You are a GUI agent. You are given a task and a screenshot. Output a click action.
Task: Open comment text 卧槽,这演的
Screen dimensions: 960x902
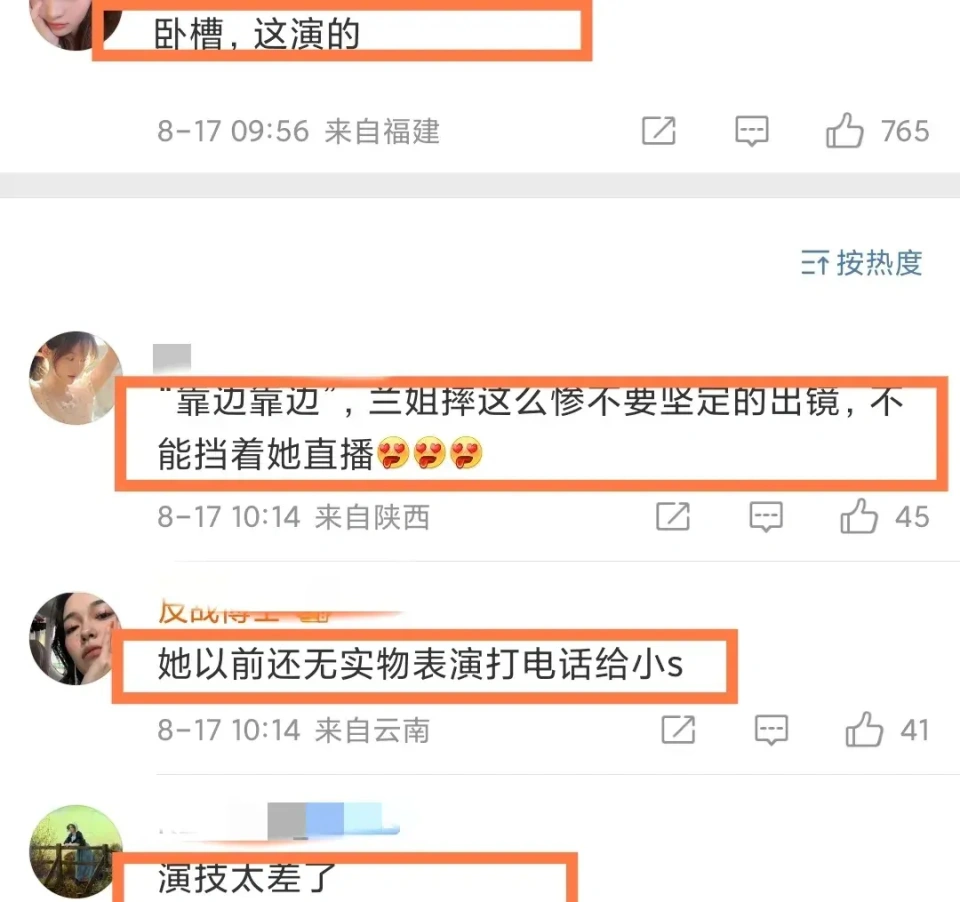257,34
